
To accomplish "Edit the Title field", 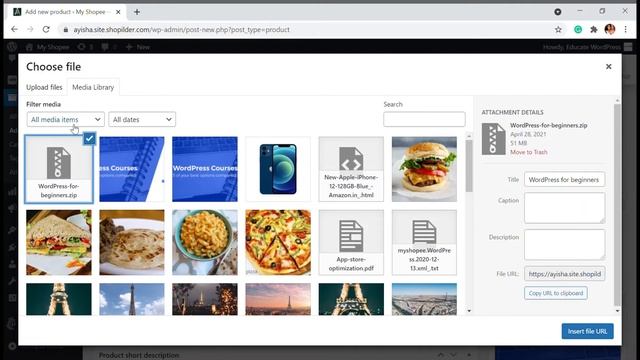I will pyautogui.click(x=564, y=180).
